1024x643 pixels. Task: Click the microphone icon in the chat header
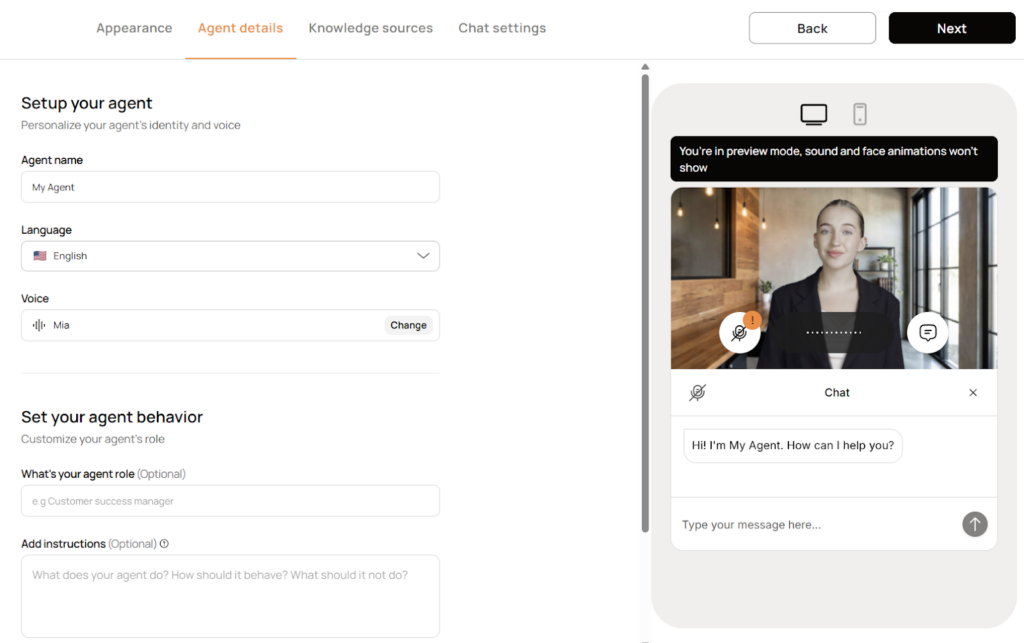coord(697,393)
